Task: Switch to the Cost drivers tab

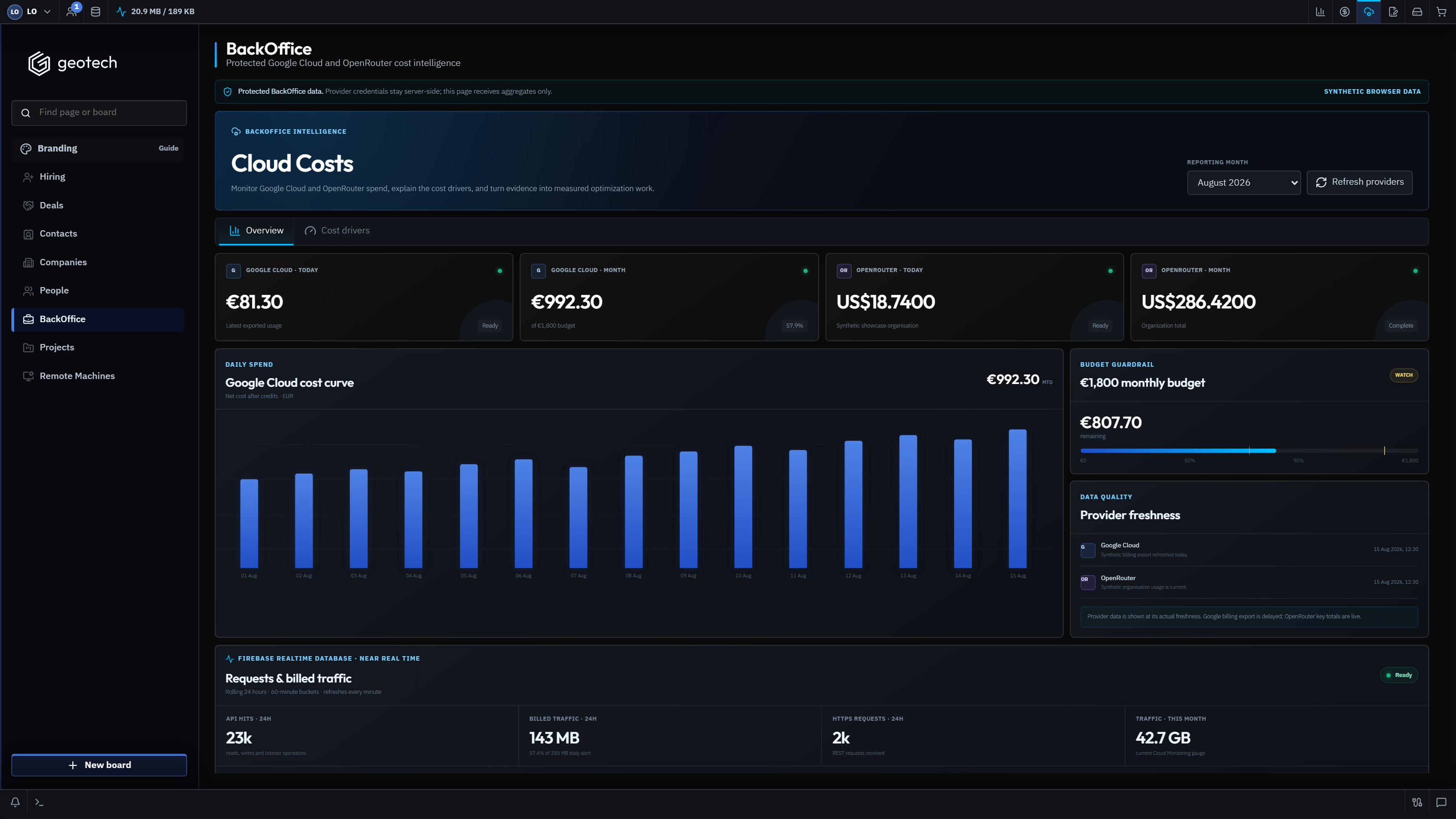Action: pos(337,231)
